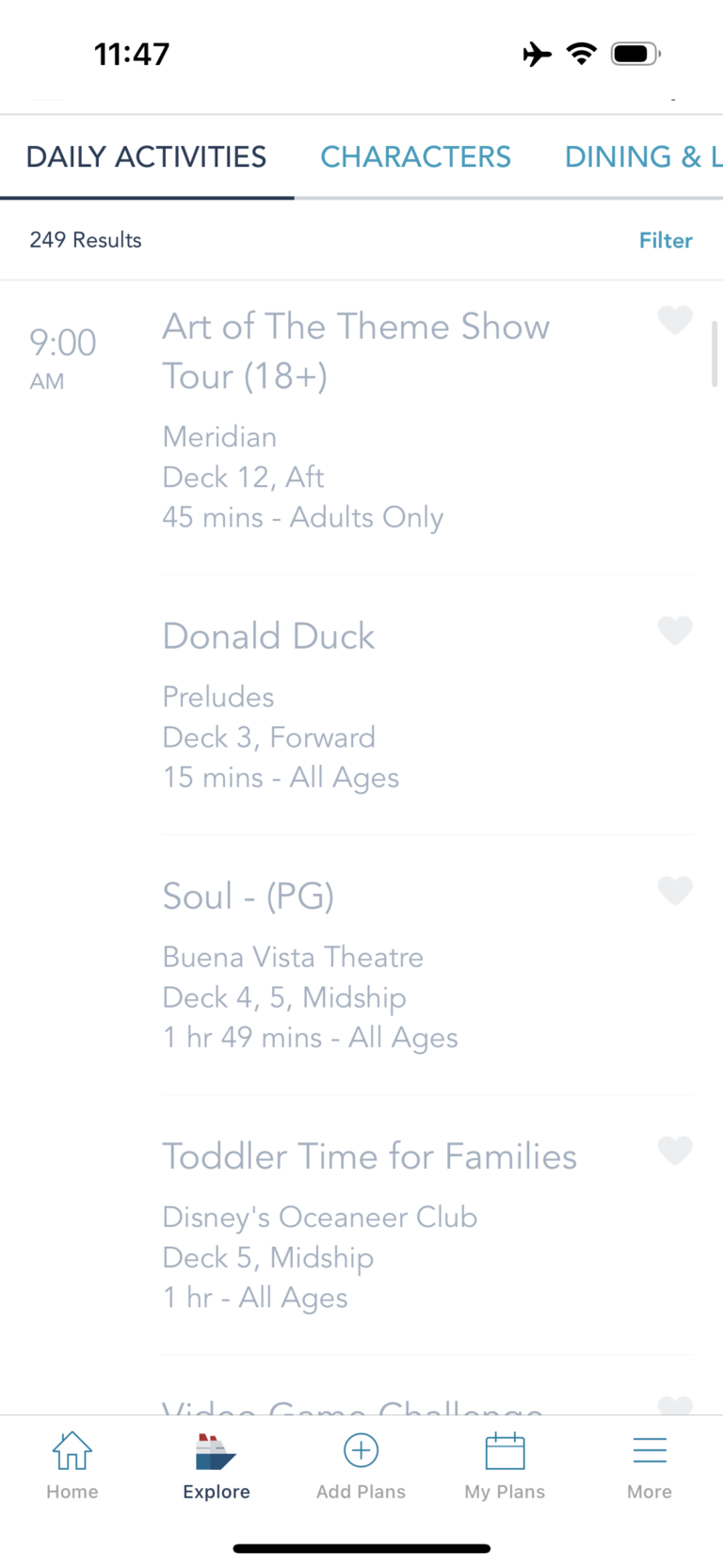Favorite the Donald Duck activity
Screen dimensions: 723x1568
pyautogui.click(x=674, y=630)
